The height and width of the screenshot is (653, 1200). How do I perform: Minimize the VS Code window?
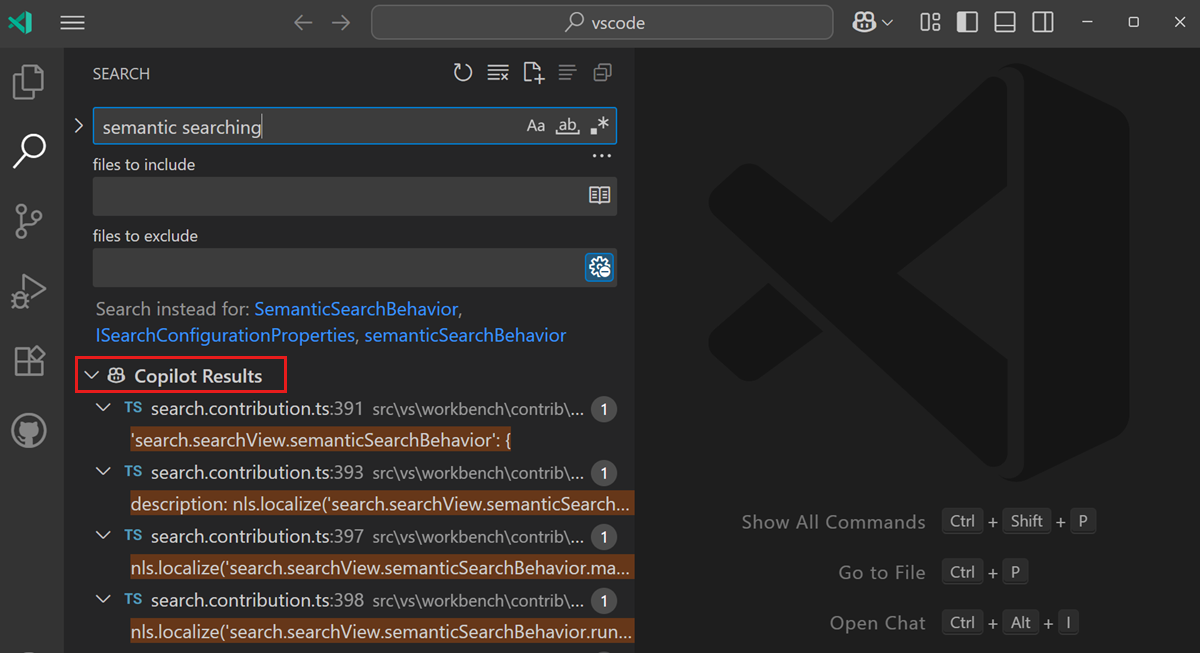coord(1087,22)
